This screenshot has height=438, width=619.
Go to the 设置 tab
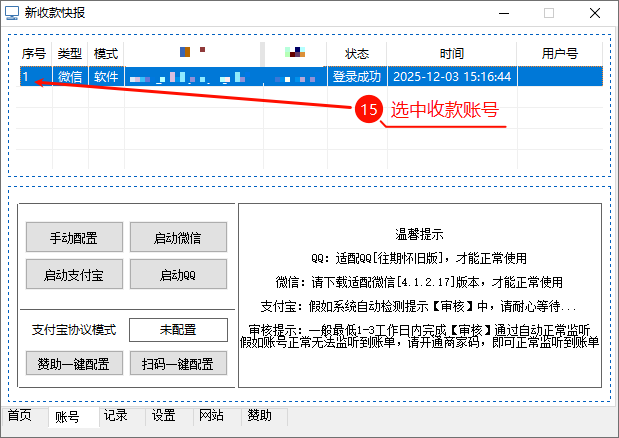pos(163,416)
